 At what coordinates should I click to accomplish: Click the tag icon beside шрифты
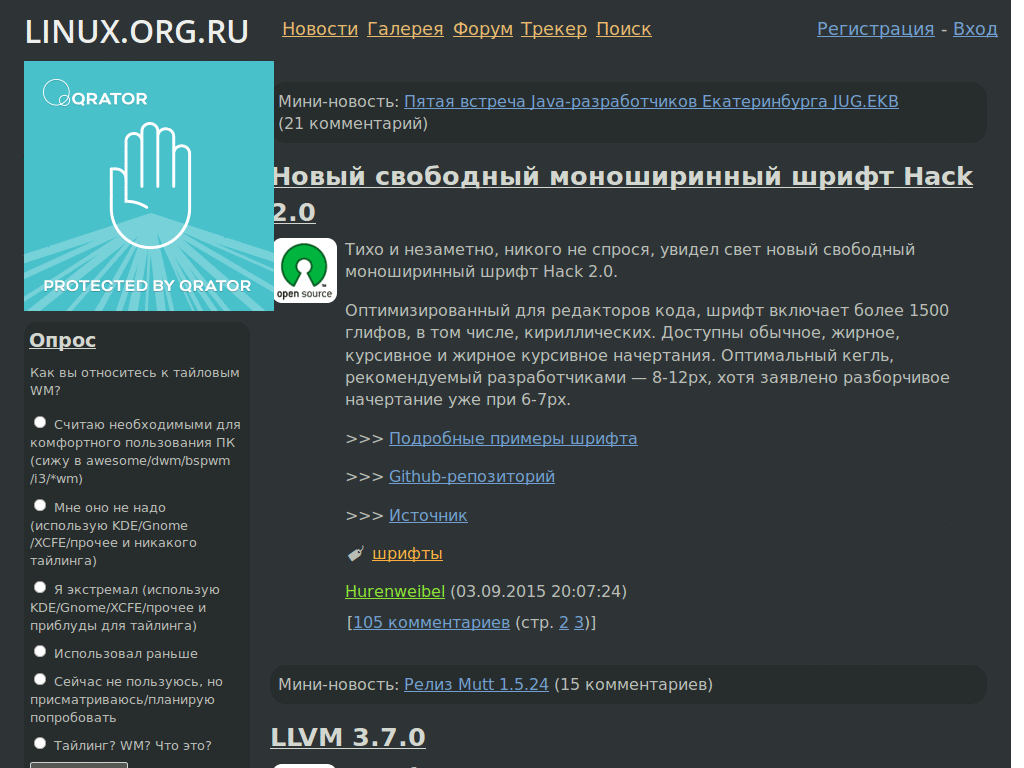tap(355, 554)
